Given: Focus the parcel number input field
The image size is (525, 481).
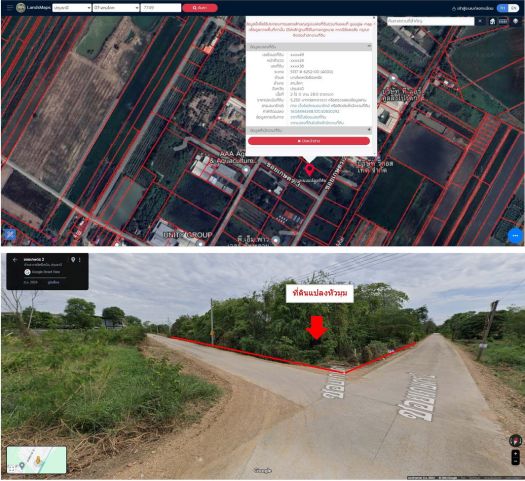Looking at the screenshot, I should (x=161, y=7).
